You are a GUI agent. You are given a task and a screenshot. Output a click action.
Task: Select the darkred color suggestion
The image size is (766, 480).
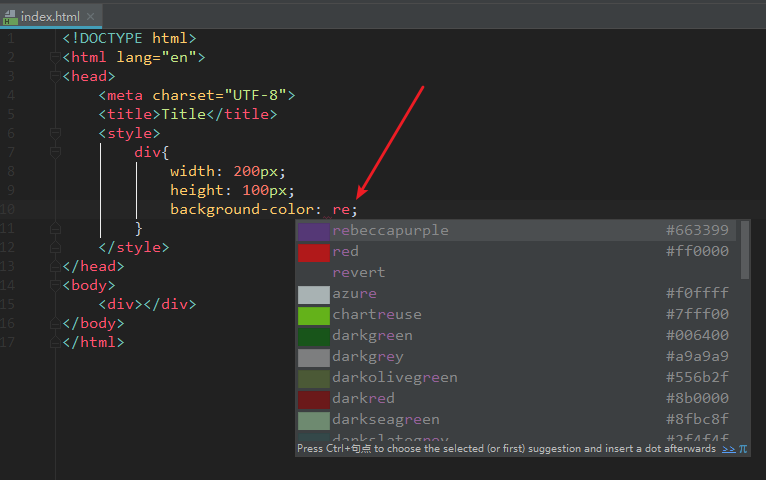(517, 398)
